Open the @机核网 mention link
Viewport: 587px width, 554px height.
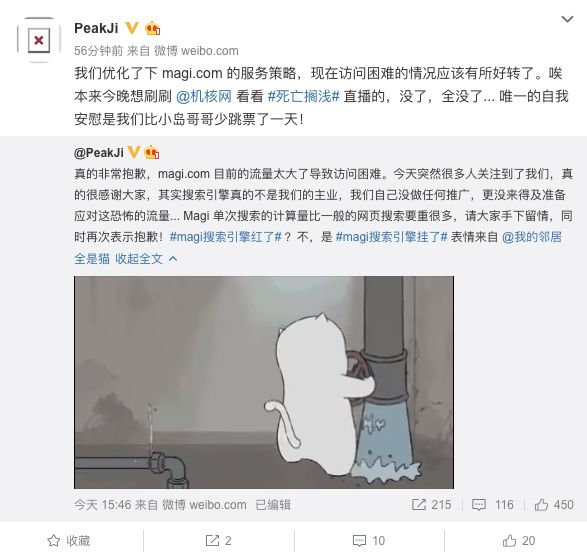(204, 96)
